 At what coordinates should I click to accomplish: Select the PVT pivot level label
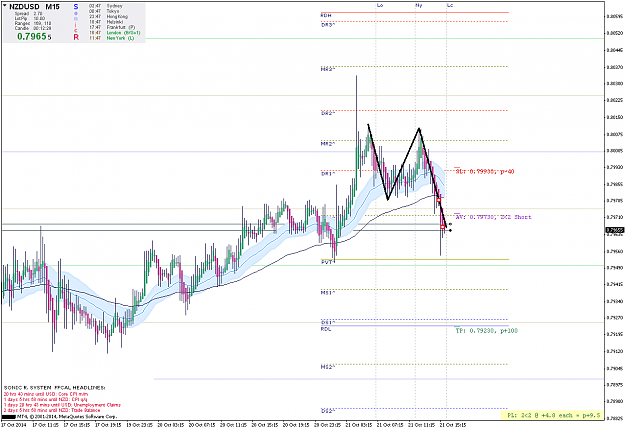[x=328, y=262]
